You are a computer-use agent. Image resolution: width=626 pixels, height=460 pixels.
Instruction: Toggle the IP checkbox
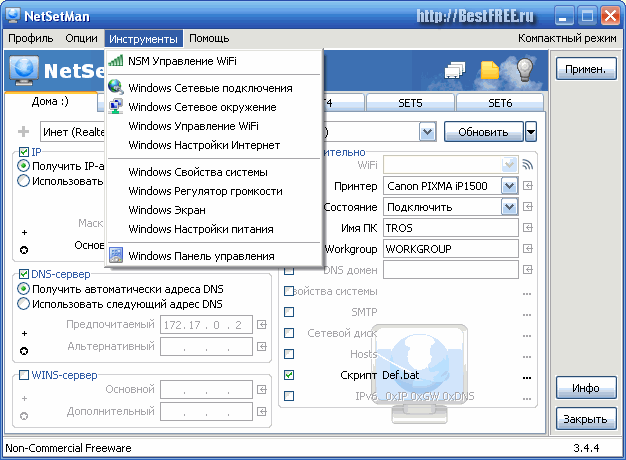coord(24,152)
